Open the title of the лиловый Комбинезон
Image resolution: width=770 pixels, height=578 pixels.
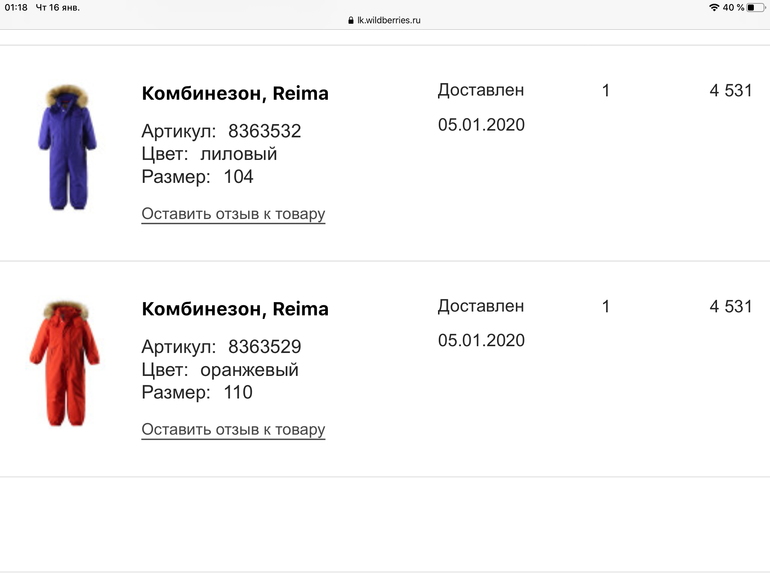point(235,94)
